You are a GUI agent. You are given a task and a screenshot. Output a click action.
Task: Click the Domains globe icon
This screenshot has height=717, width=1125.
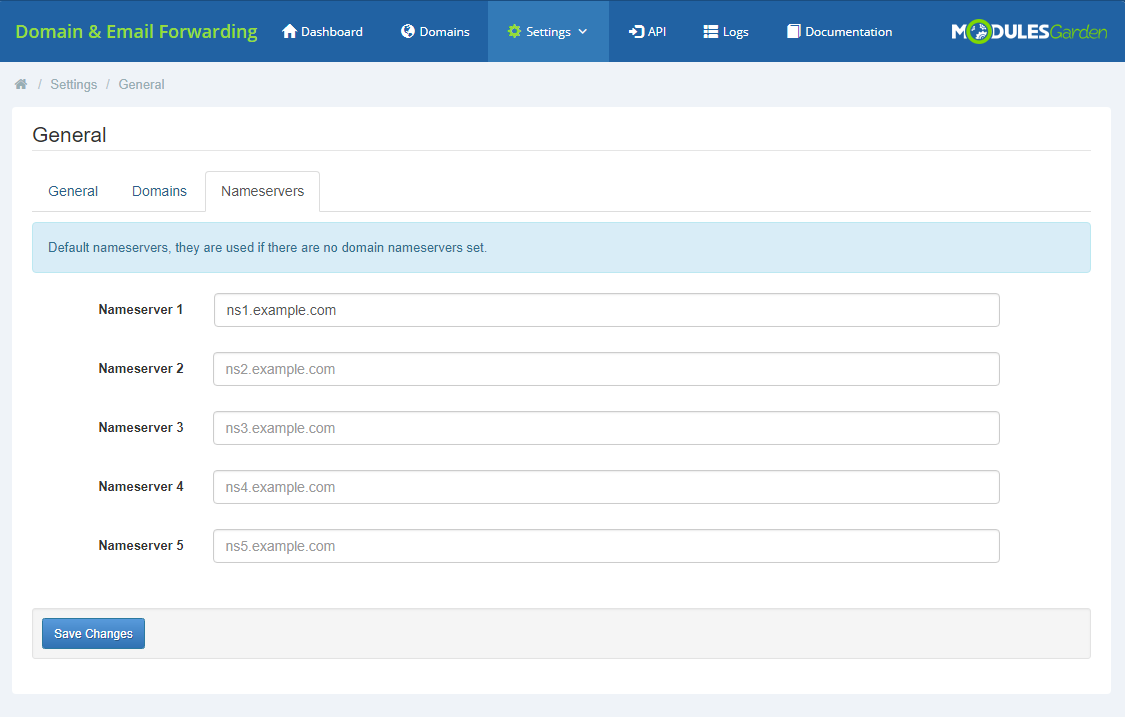[408, 31]
